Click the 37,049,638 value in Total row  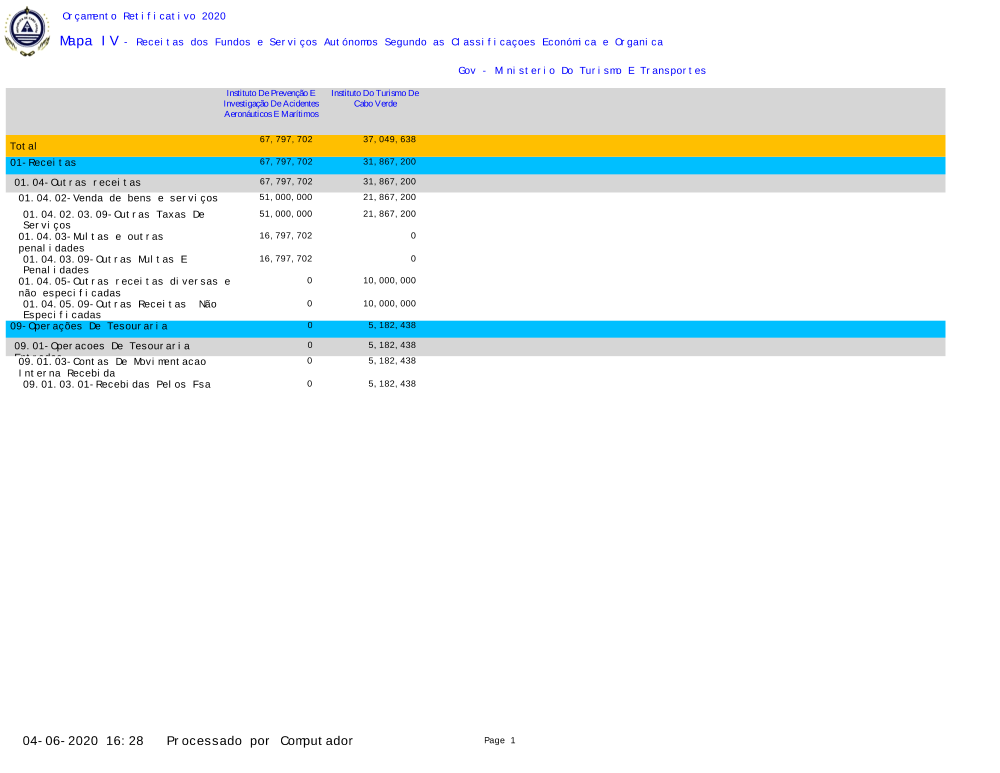tap(389, 140)
